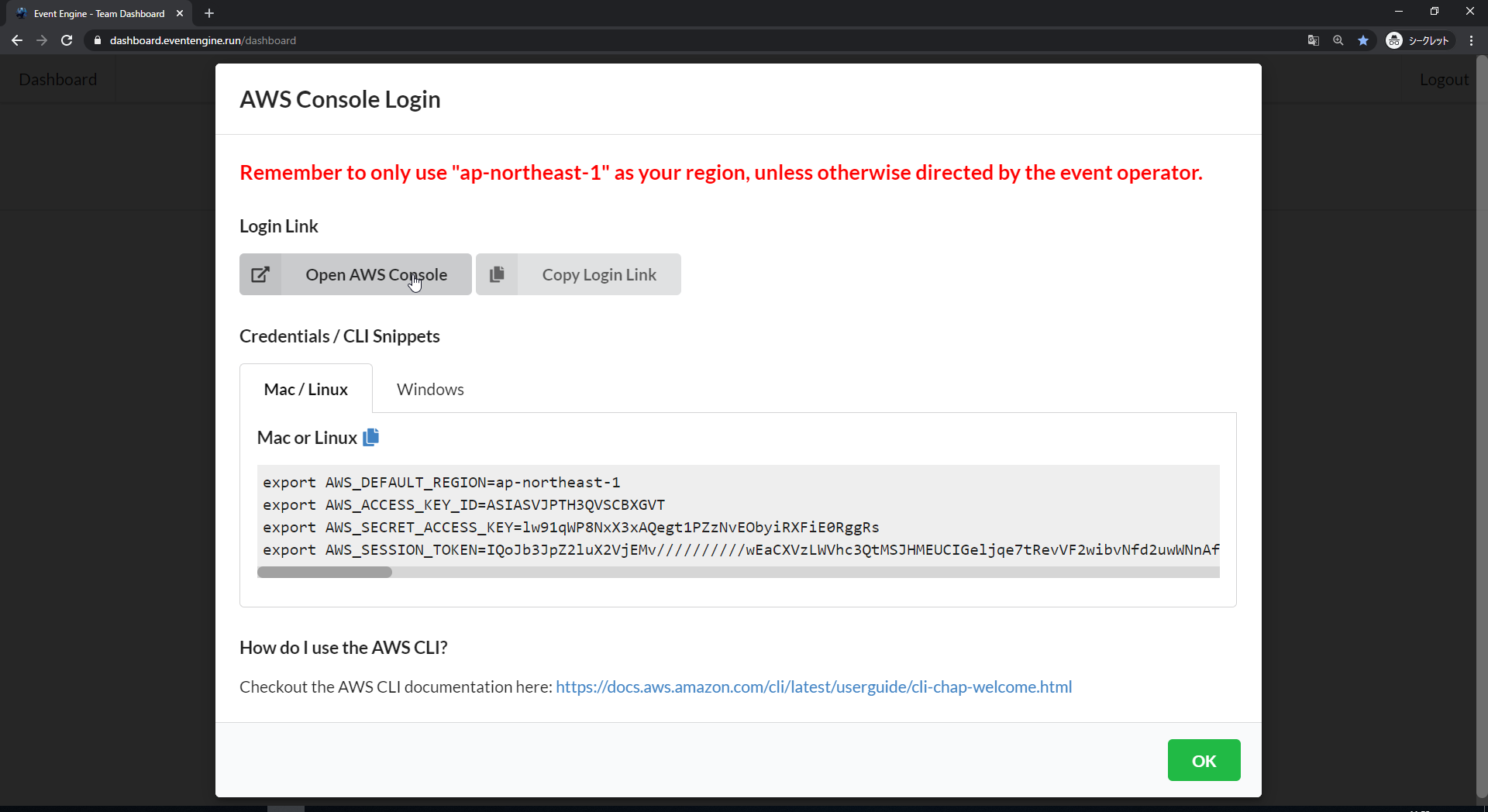The width and height of the screenshot is (1488, 812).
Task: Open the Chrome three-dot menu
Action: (x=1471, y=40)
